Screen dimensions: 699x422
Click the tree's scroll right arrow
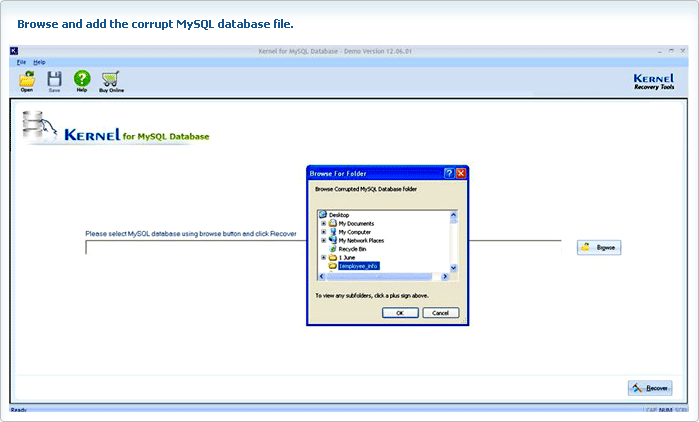(444, 276)
